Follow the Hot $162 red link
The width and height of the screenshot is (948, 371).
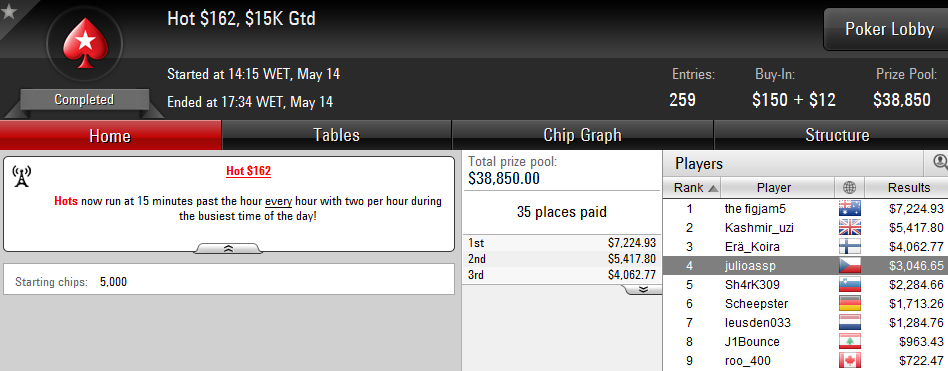tap(248, 171)
